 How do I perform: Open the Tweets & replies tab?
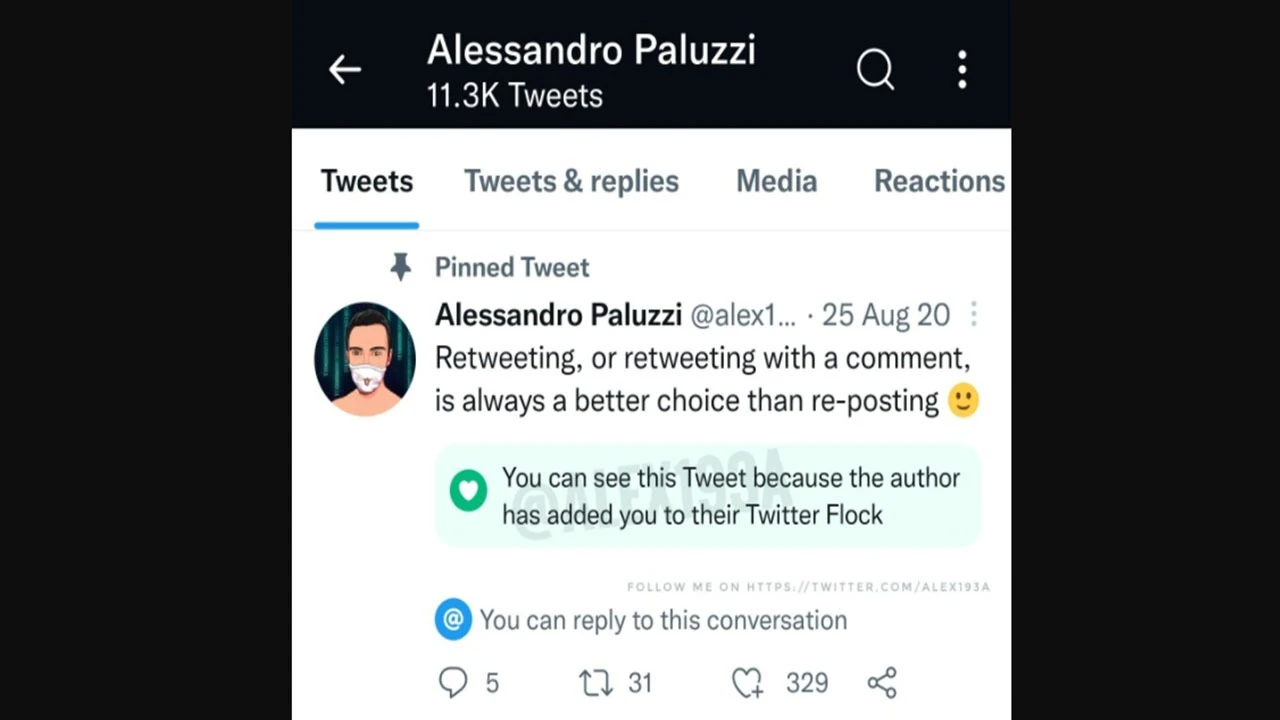click(x=571, y=181)
